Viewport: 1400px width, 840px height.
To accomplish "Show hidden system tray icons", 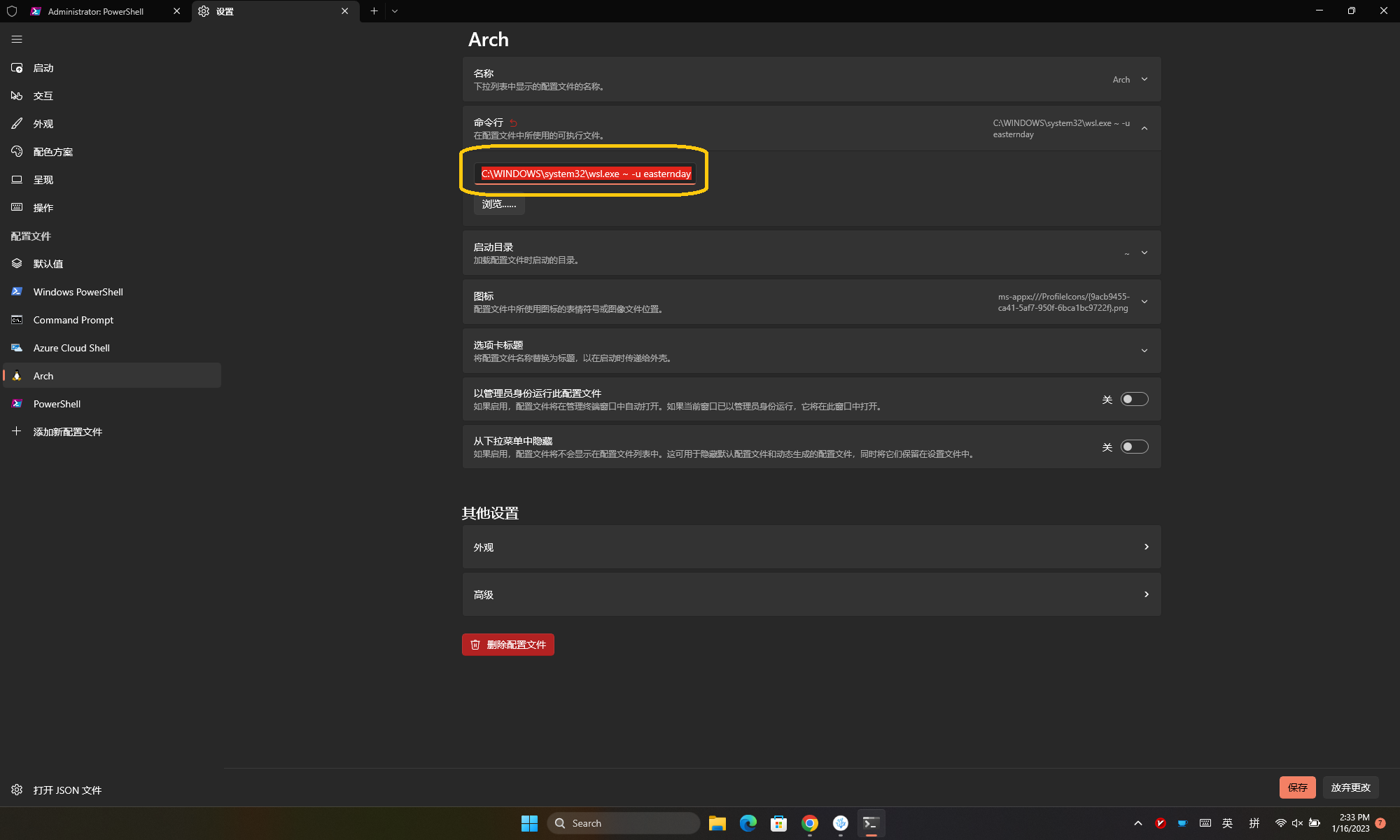I will click(1138, 823).
